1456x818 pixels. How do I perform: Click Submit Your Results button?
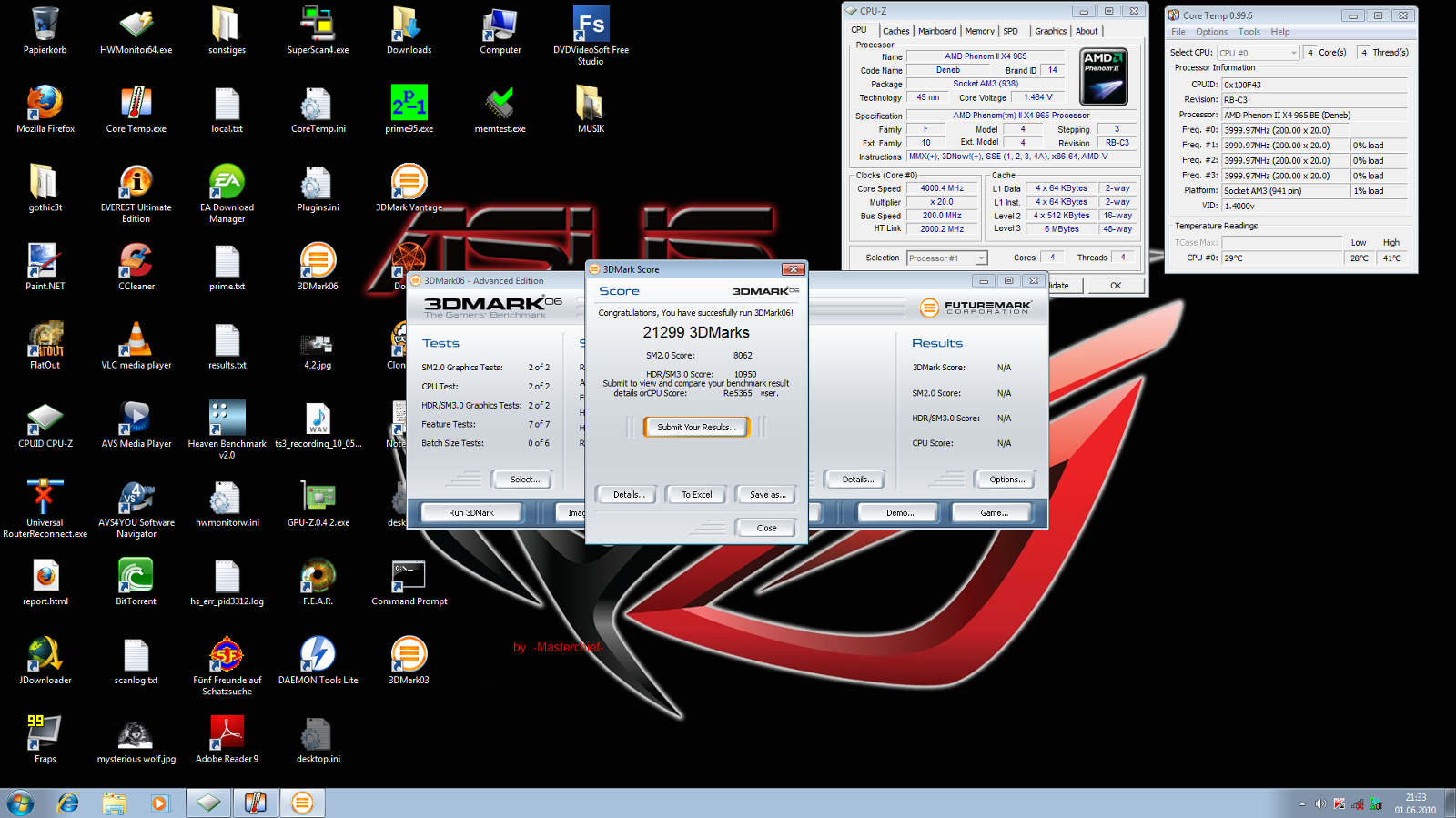click(696, 427)
